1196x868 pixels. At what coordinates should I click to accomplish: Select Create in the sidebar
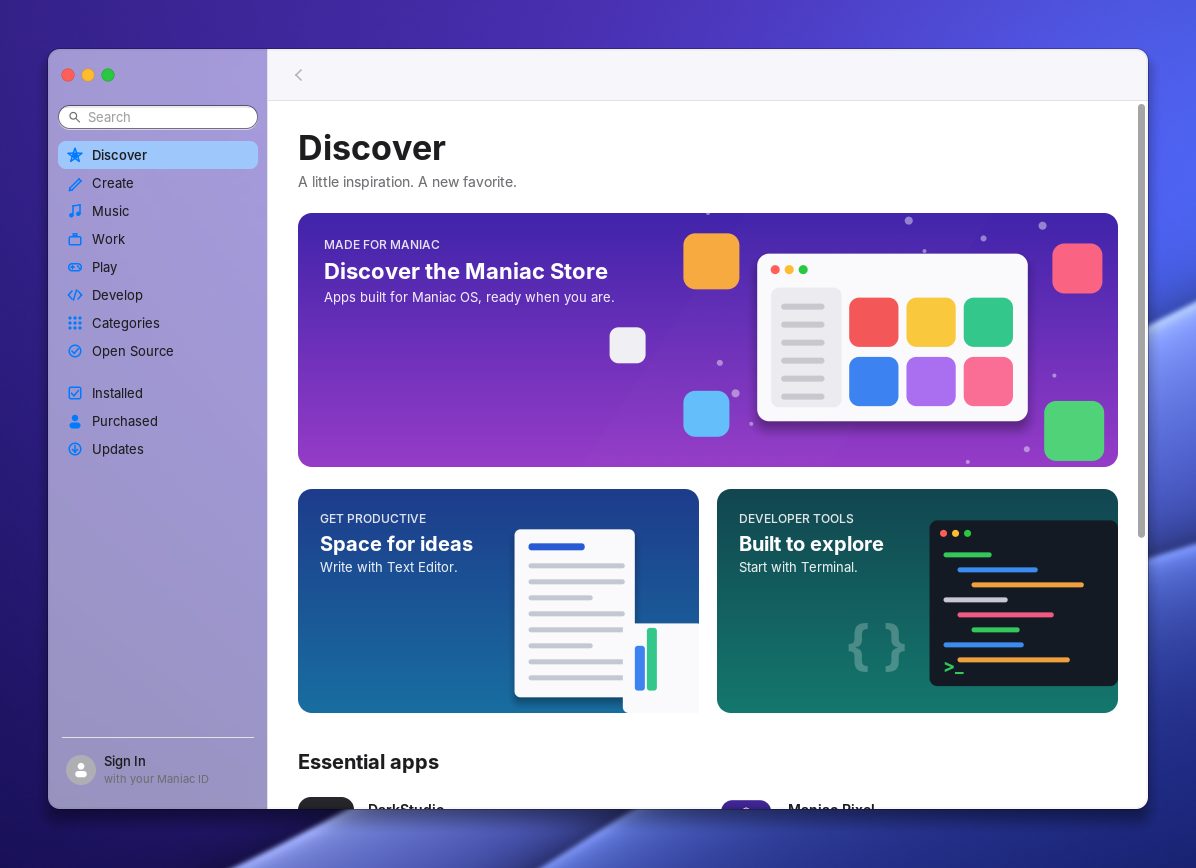point(112,183)
